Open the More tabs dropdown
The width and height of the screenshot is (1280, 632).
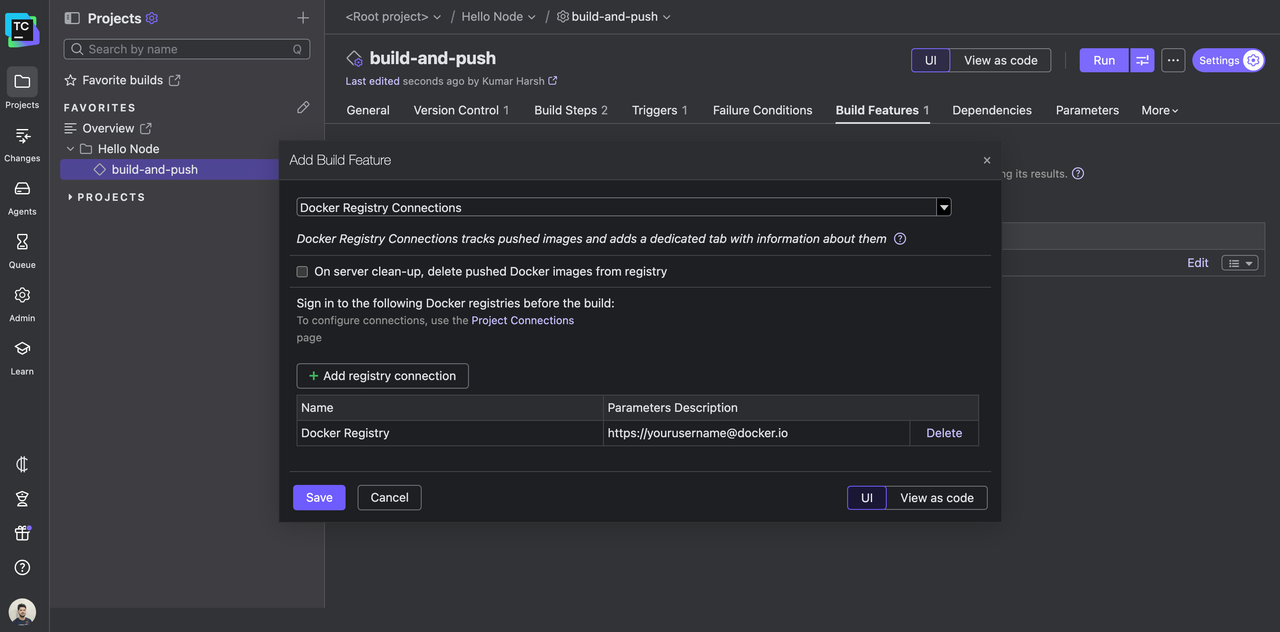1159,110
